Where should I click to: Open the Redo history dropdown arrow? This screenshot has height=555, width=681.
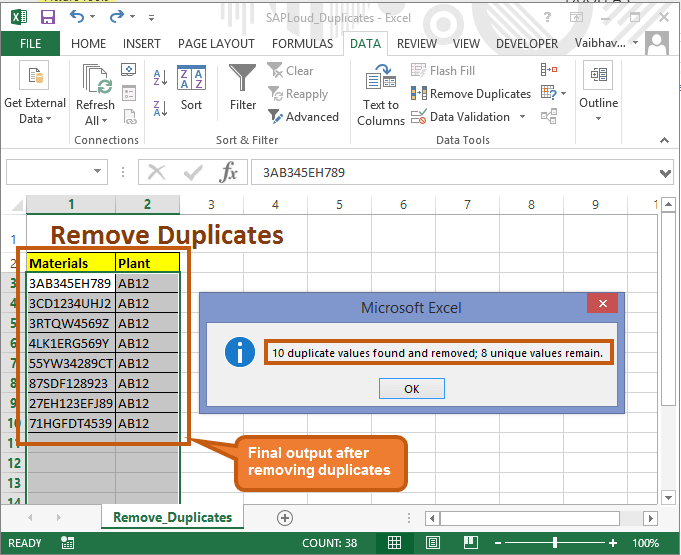(x=132, y=17)
